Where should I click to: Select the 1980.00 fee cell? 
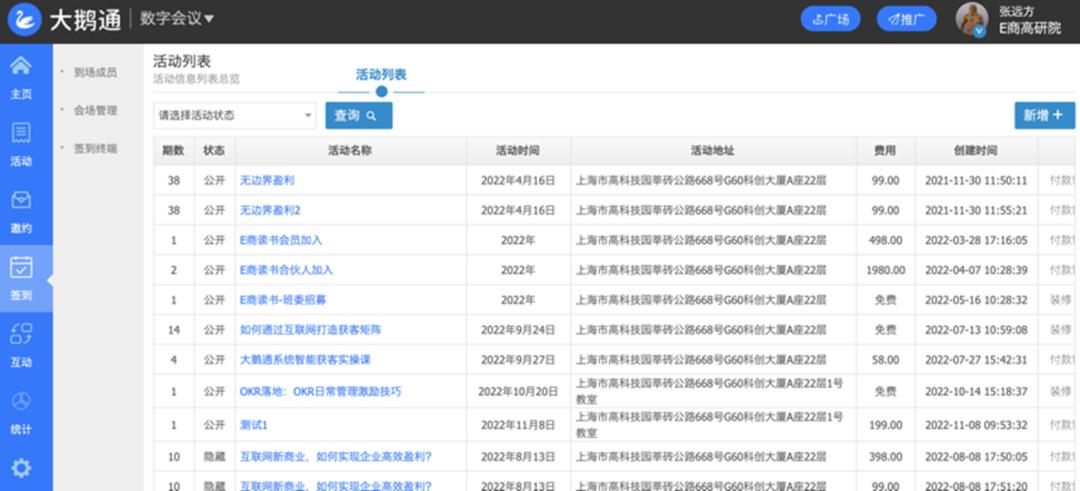pos(886,270)
